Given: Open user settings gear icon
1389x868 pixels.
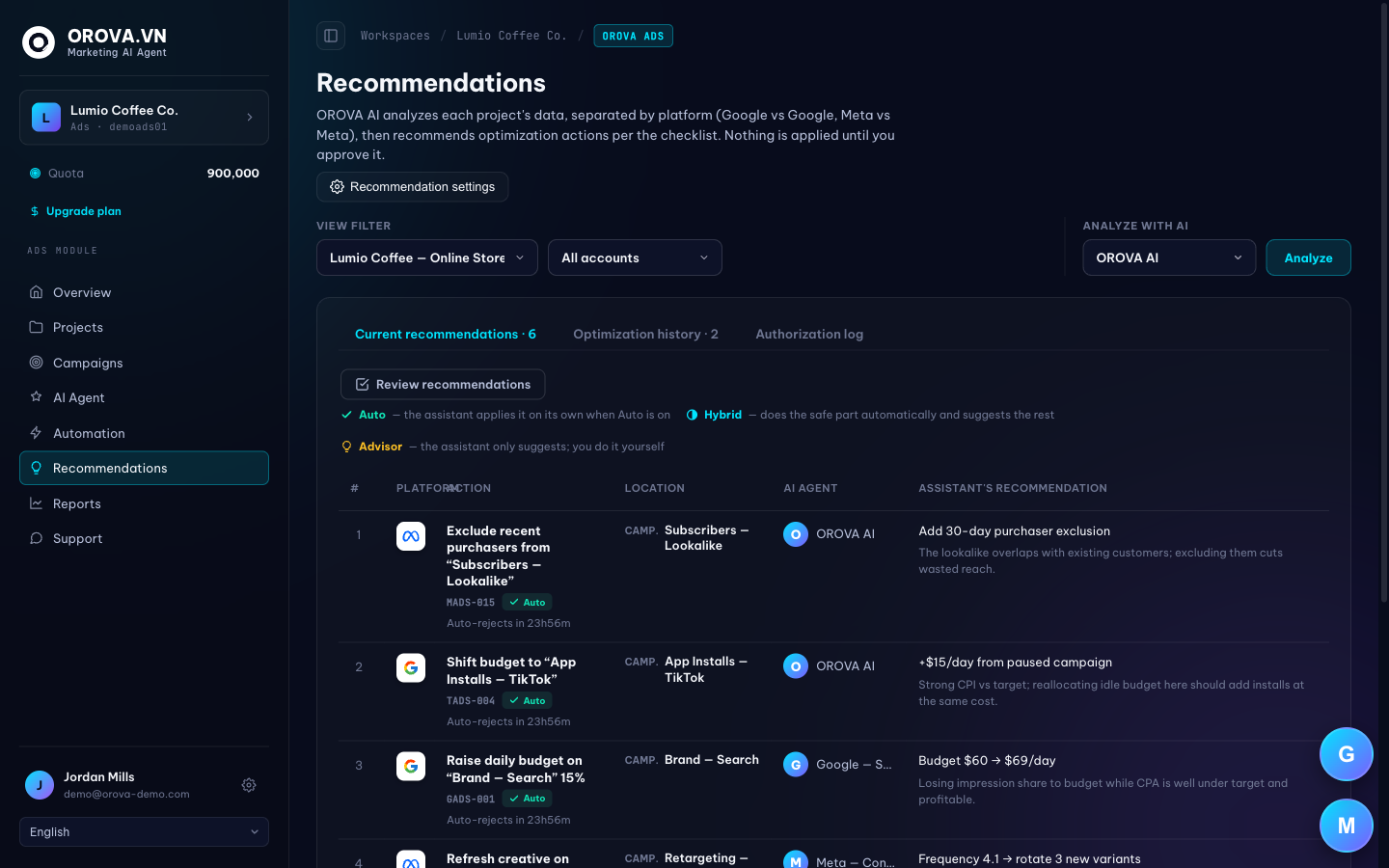Looking at the screenshot, I should tap(249, 785).
